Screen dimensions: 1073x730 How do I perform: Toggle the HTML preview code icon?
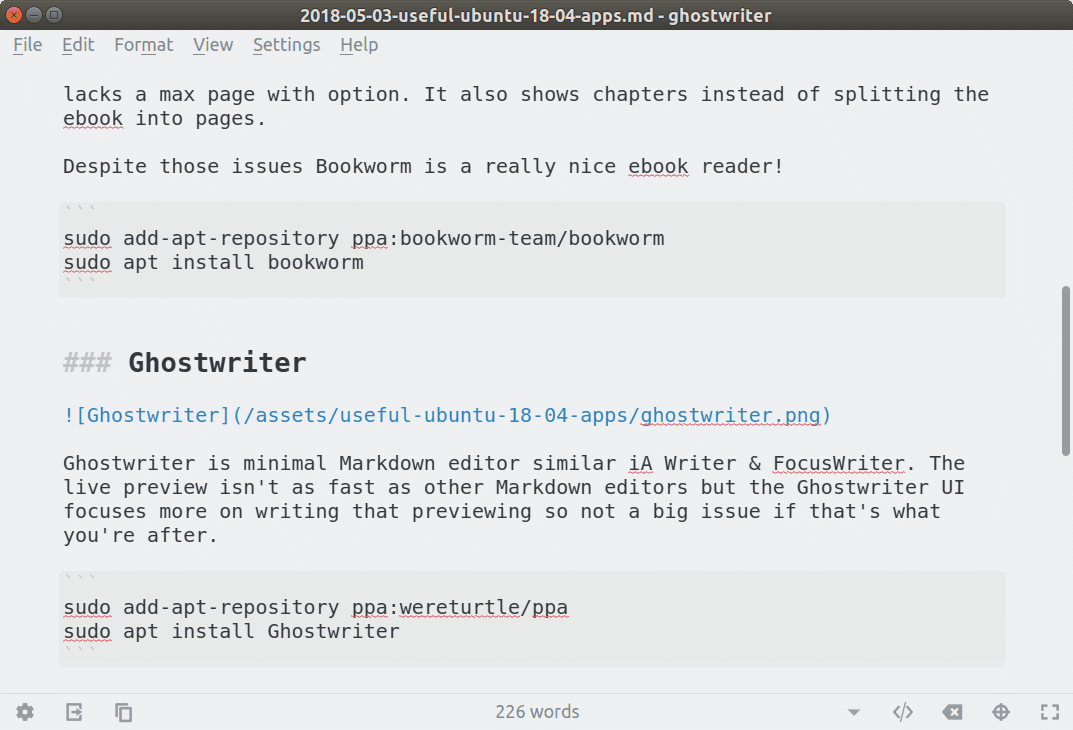tap(903, 712)
